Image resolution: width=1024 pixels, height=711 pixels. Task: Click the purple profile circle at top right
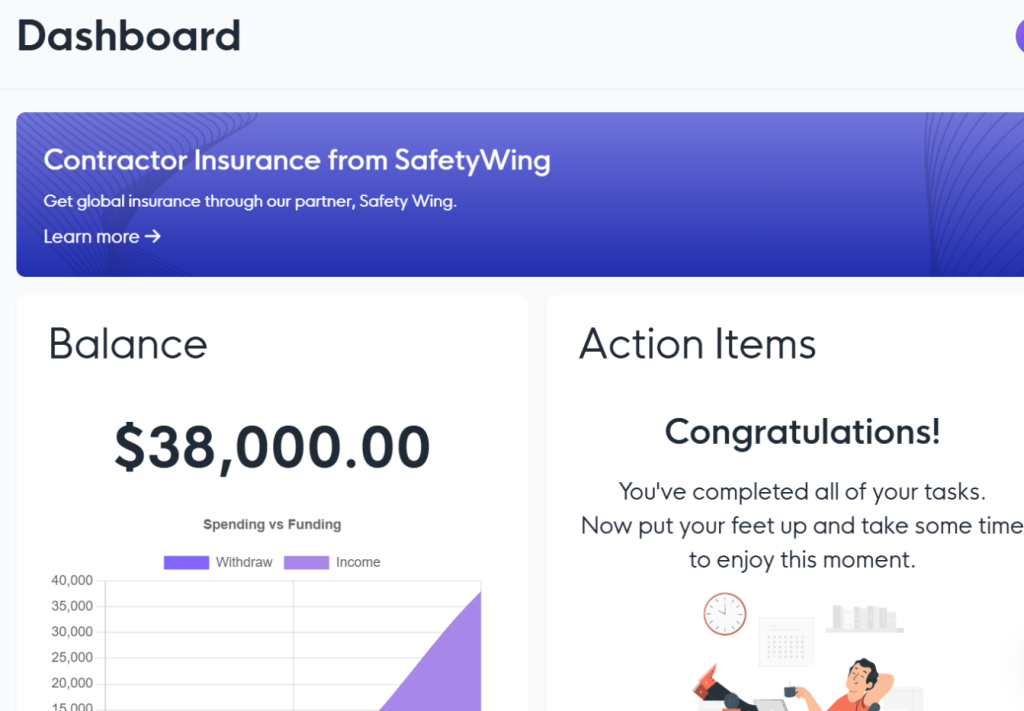click(1019, 36)
